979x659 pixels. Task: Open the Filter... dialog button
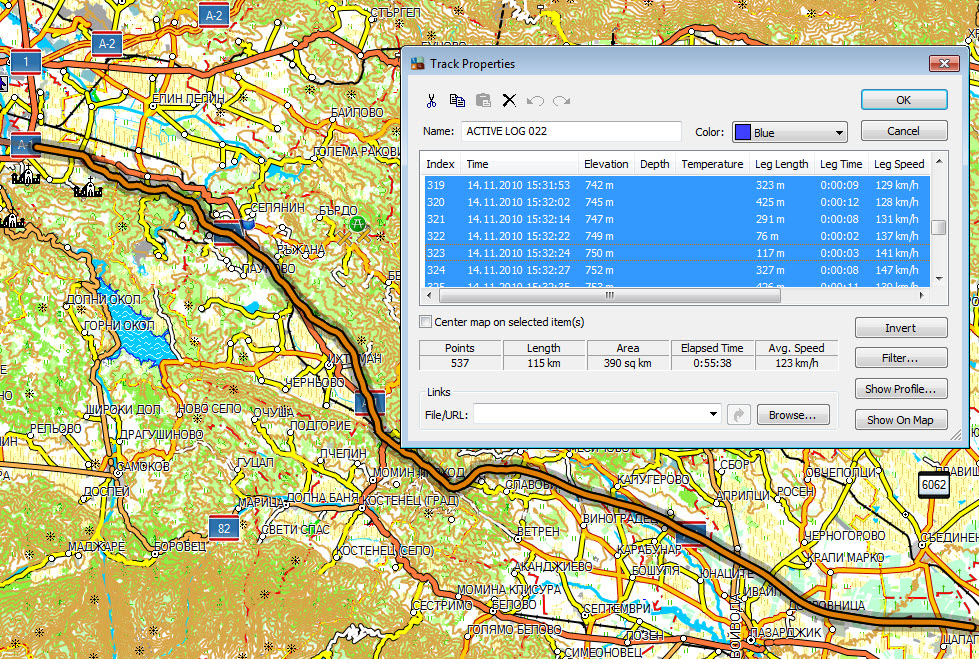click(x=900, y=358)
